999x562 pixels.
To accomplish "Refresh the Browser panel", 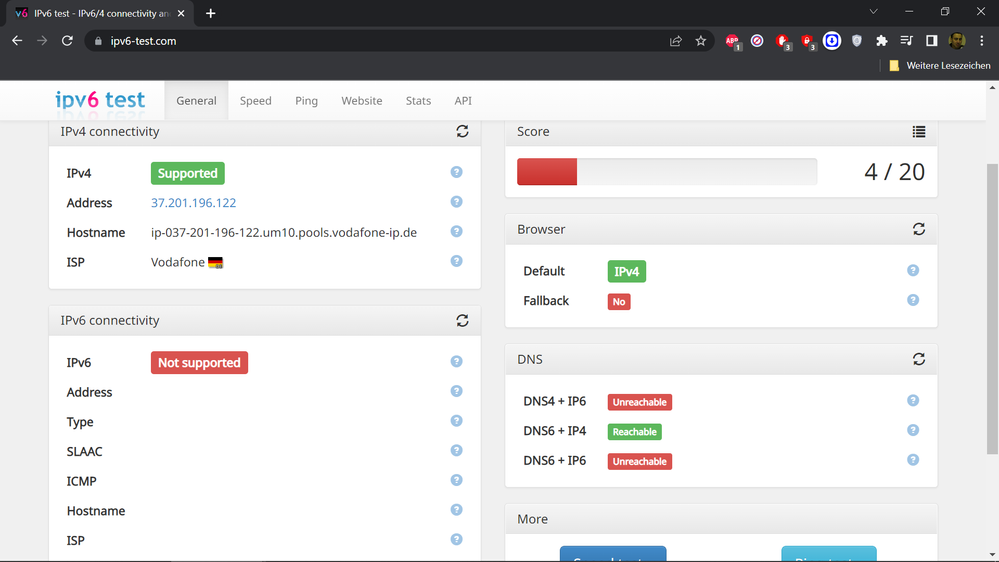I will point(918,229).
